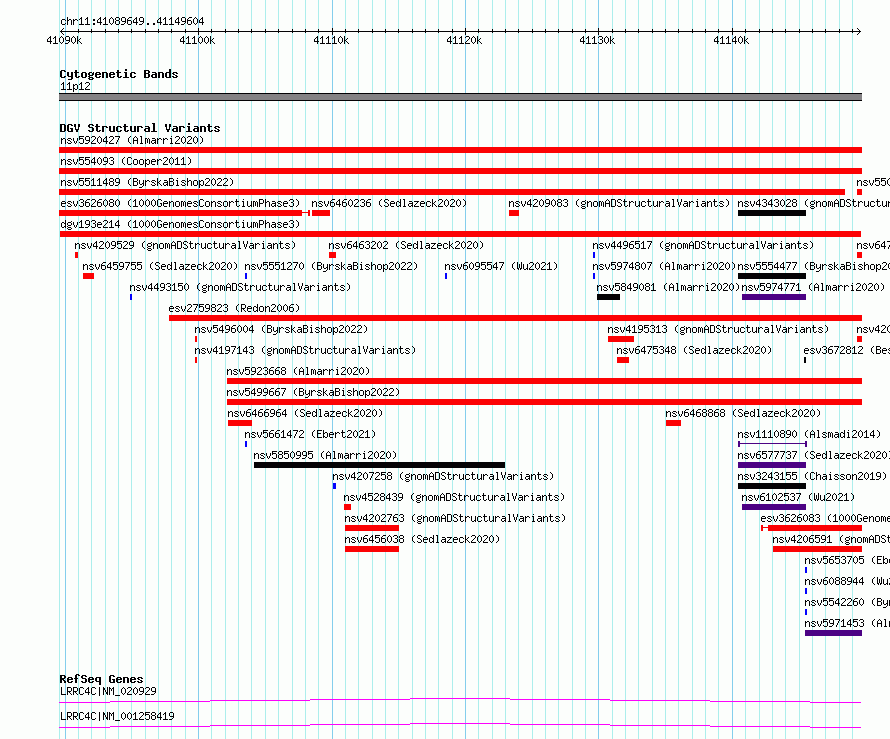Click the nsv1110890 (Alsmadi2014) label
890x739 pixels.
[x=809, y=434]
